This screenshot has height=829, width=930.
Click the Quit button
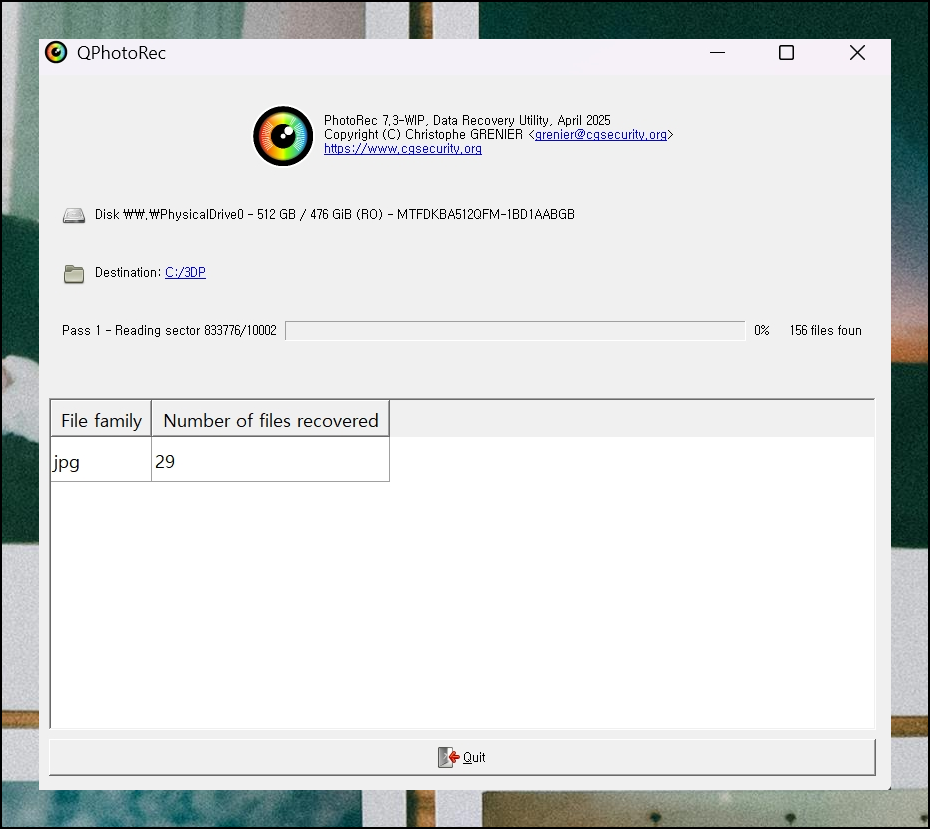[462, 757]
